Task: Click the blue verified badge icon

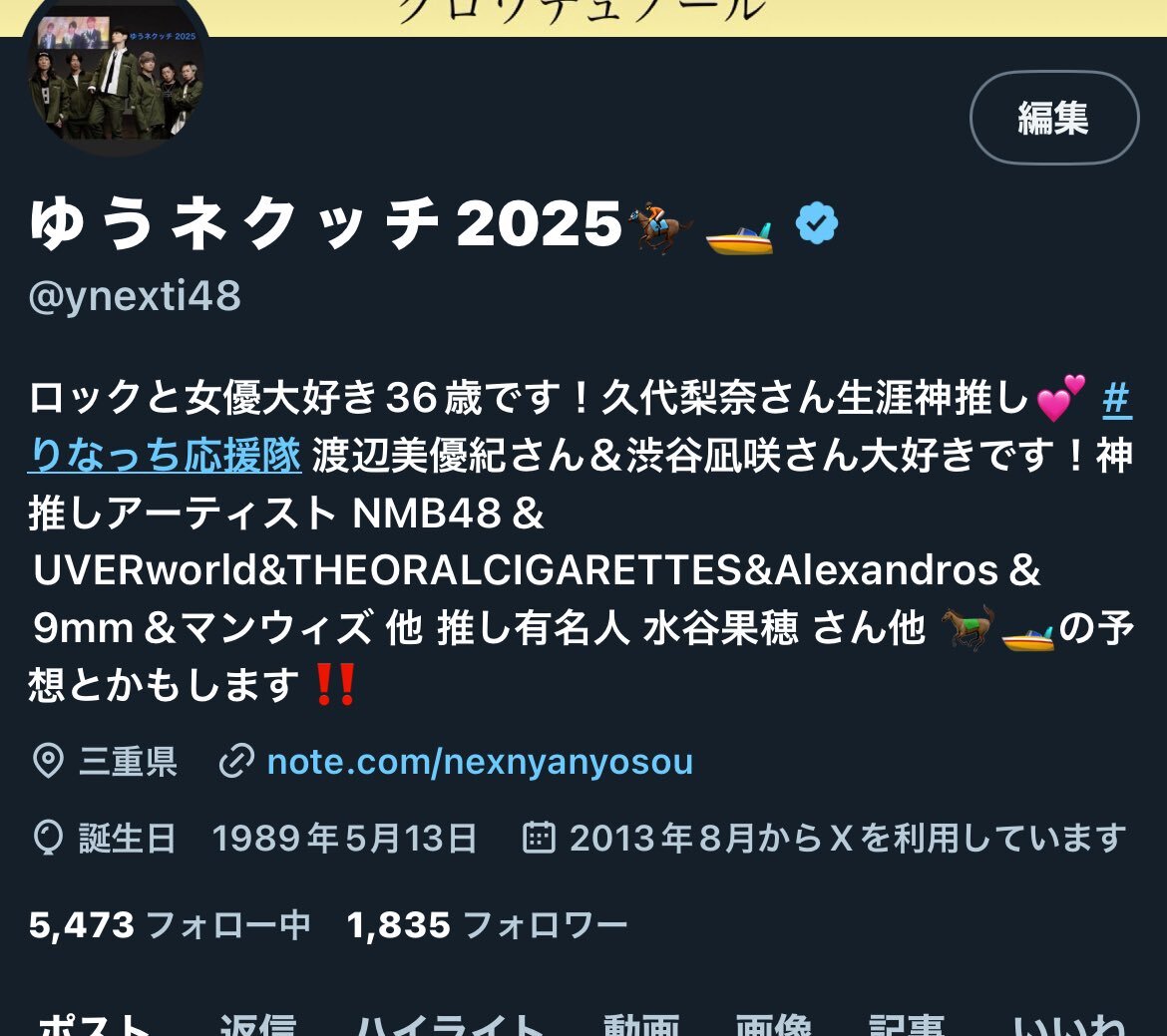Action: pyautogui.click(x=817, y=223)
